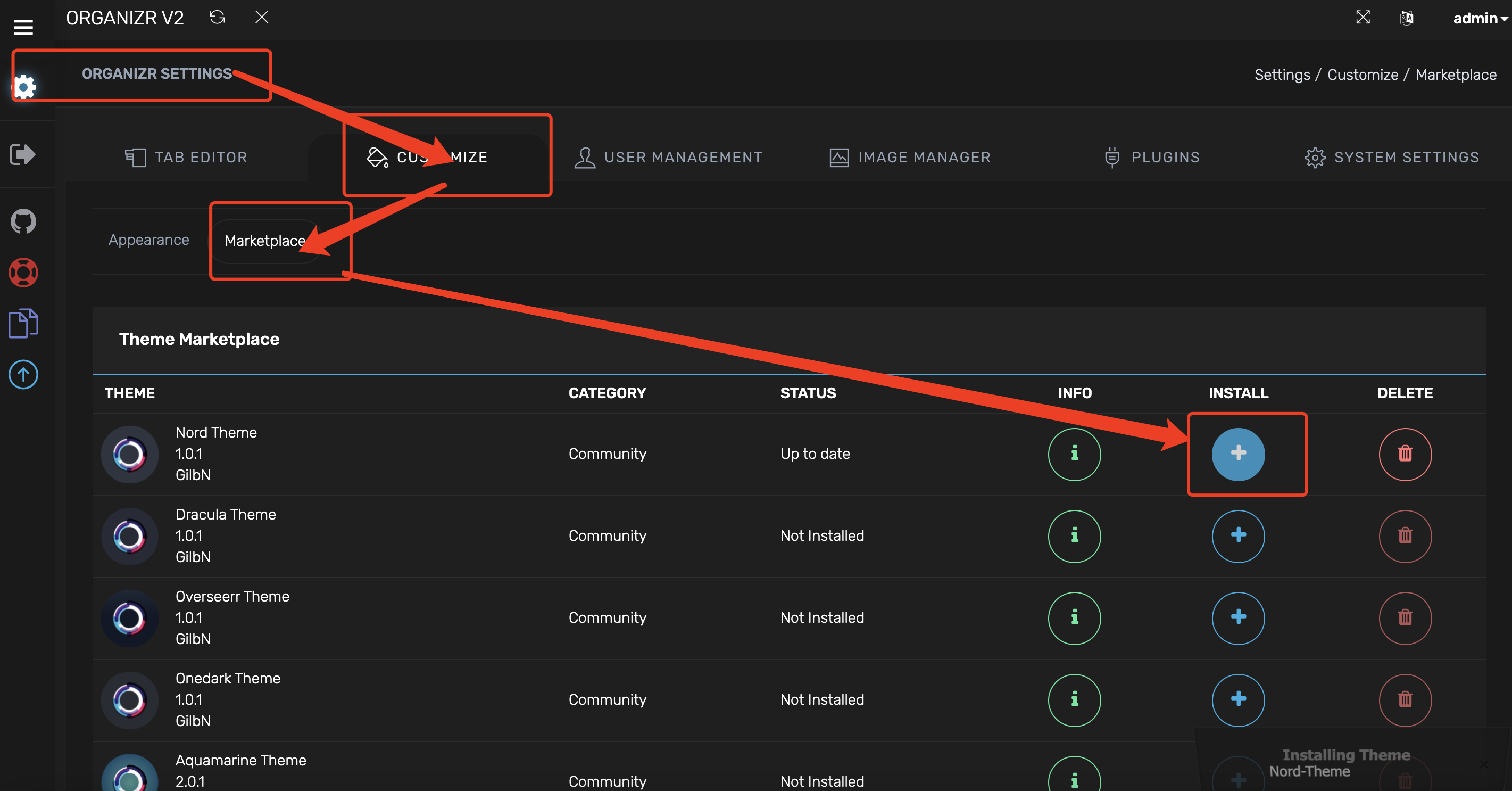Show info for Overseerr Theme
The width and height of the screenshot is (1512, 791).
(1074, 618)
